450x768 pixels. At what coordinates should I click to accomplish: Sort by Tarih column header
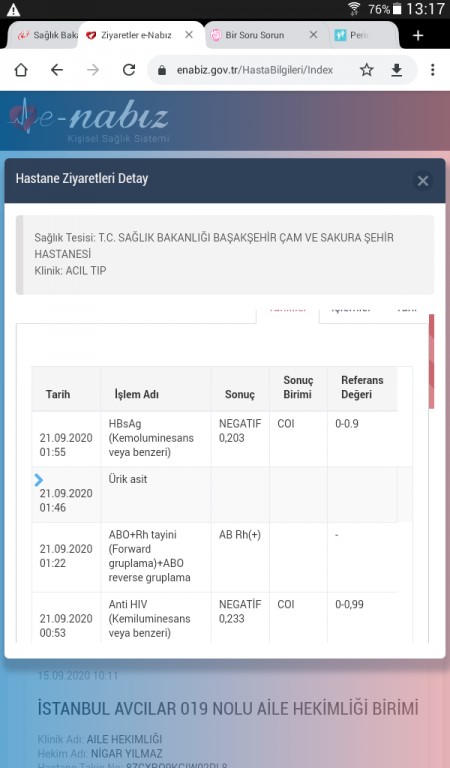(x=58, y=394)
